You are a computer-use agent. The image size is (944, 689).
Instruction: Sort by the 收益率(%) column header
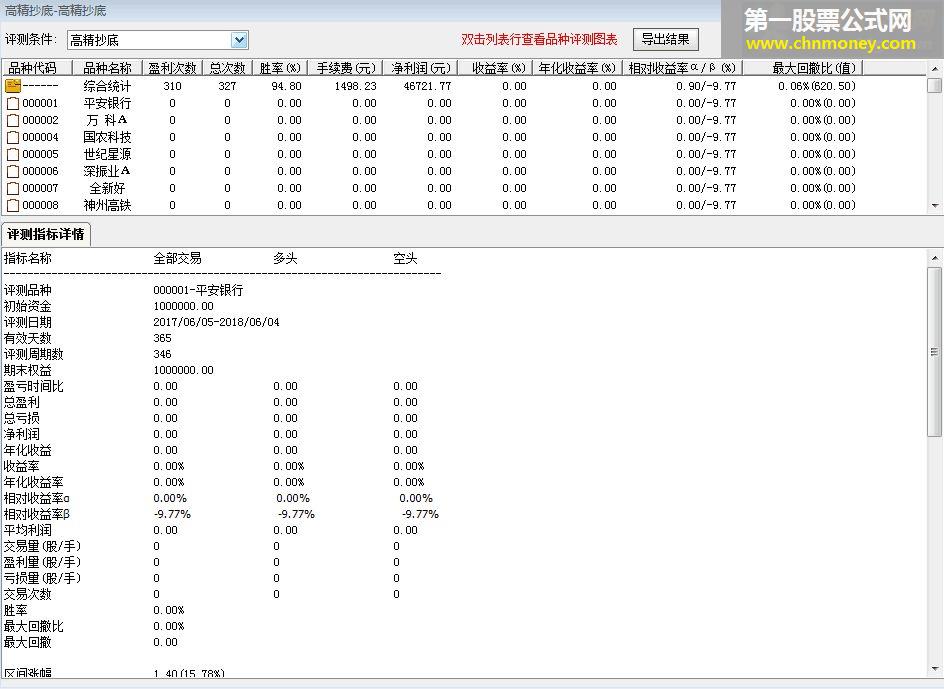(x=495, y=68)
